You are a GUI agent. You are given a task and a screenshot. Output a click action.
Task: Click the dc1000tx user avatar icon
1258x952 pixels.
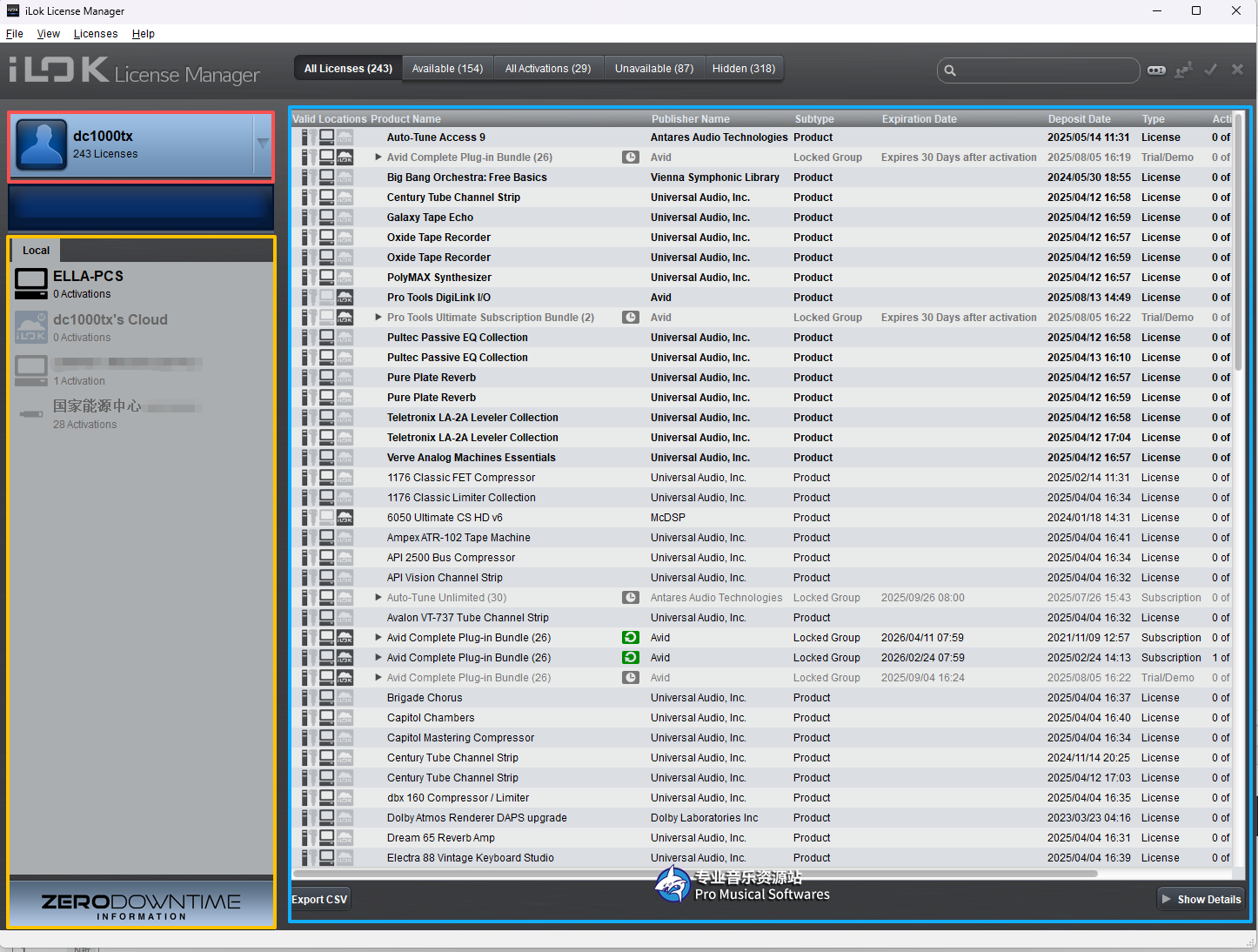point(42,144)
